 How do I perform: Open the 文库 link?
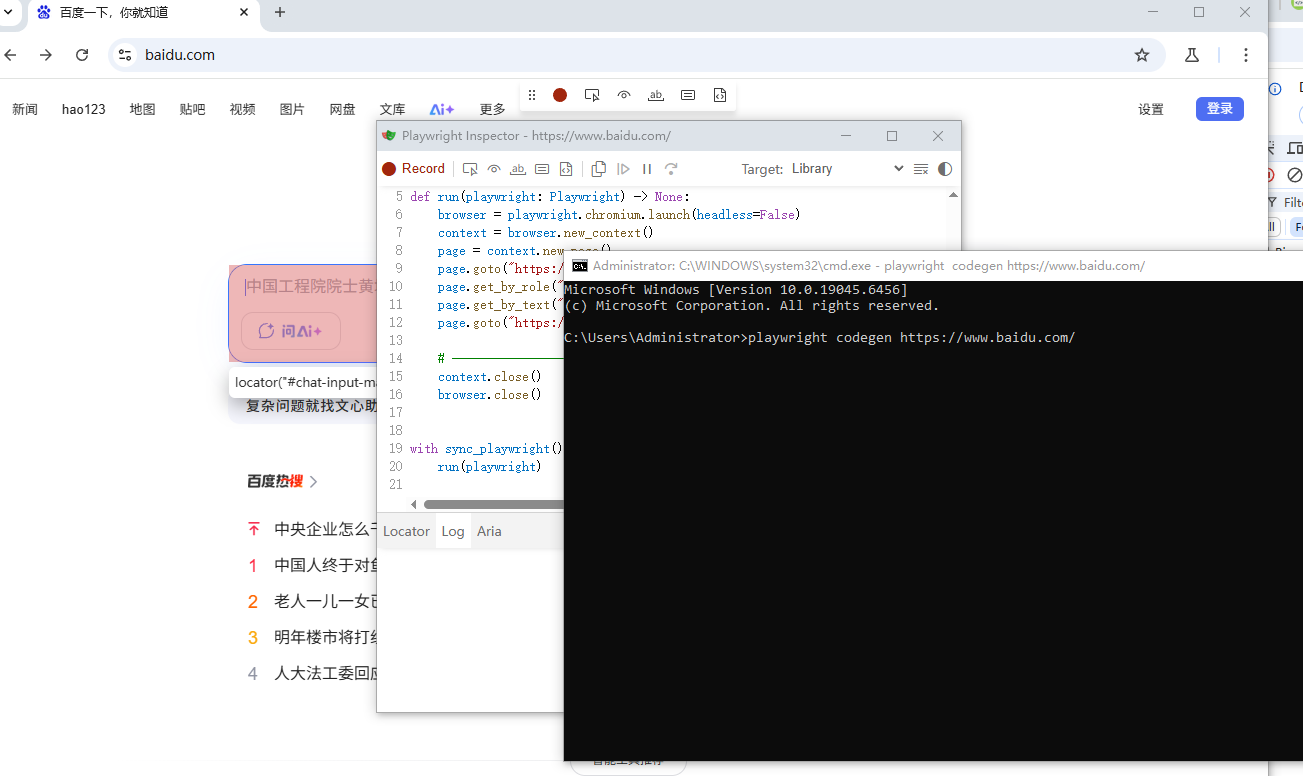coord(392,109)
